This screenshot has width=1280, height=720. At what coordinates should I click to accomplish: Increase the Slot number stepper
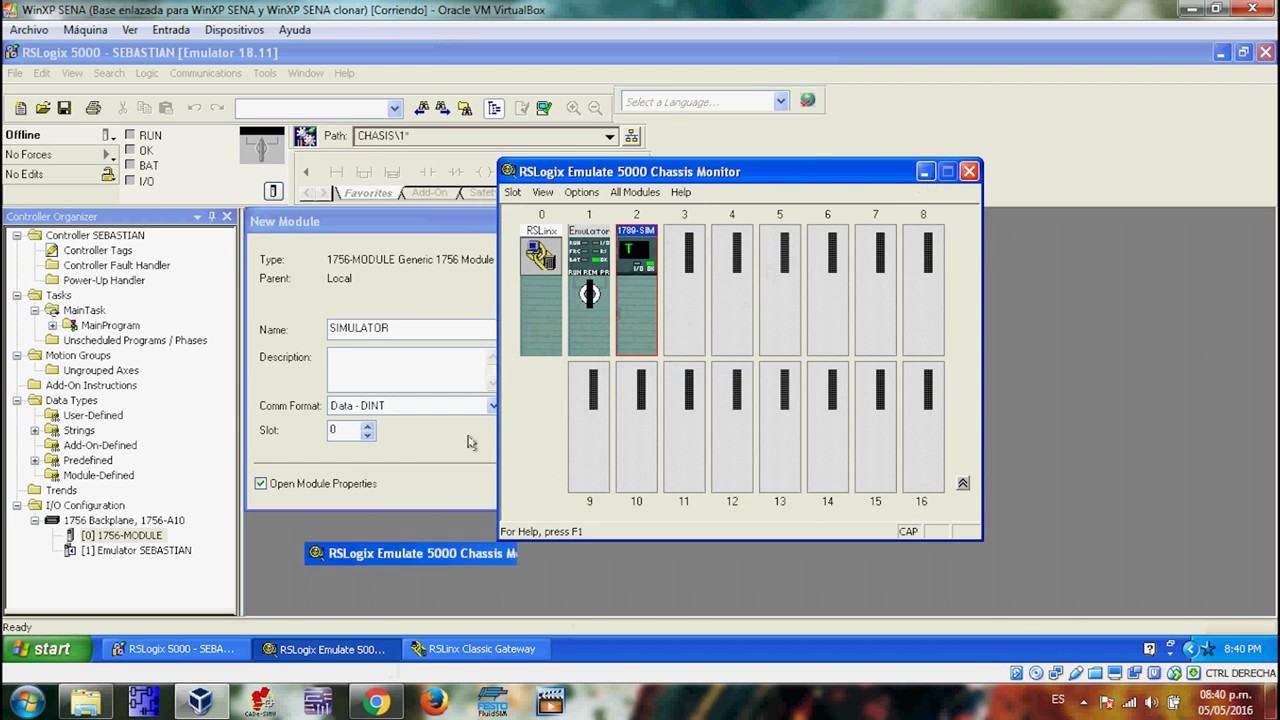(367, 426)
